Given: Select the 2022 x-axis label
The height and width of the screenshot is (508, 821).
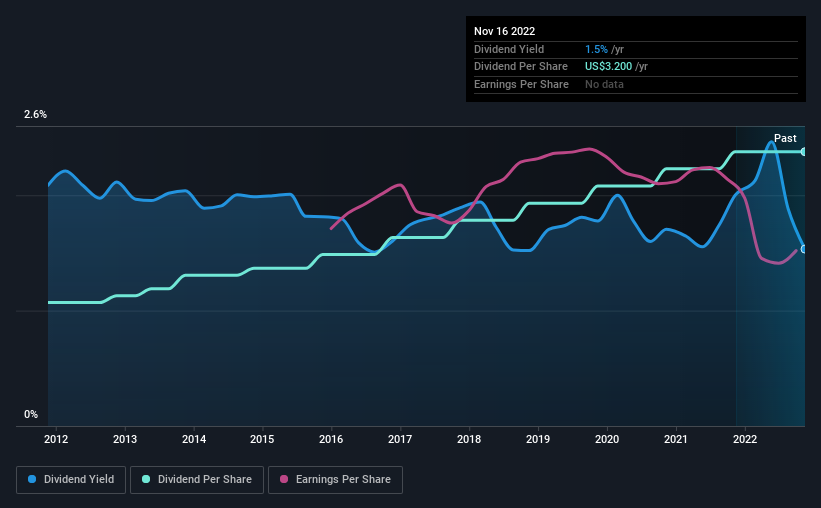Looking at the screenshot, I should click(745, 439).
